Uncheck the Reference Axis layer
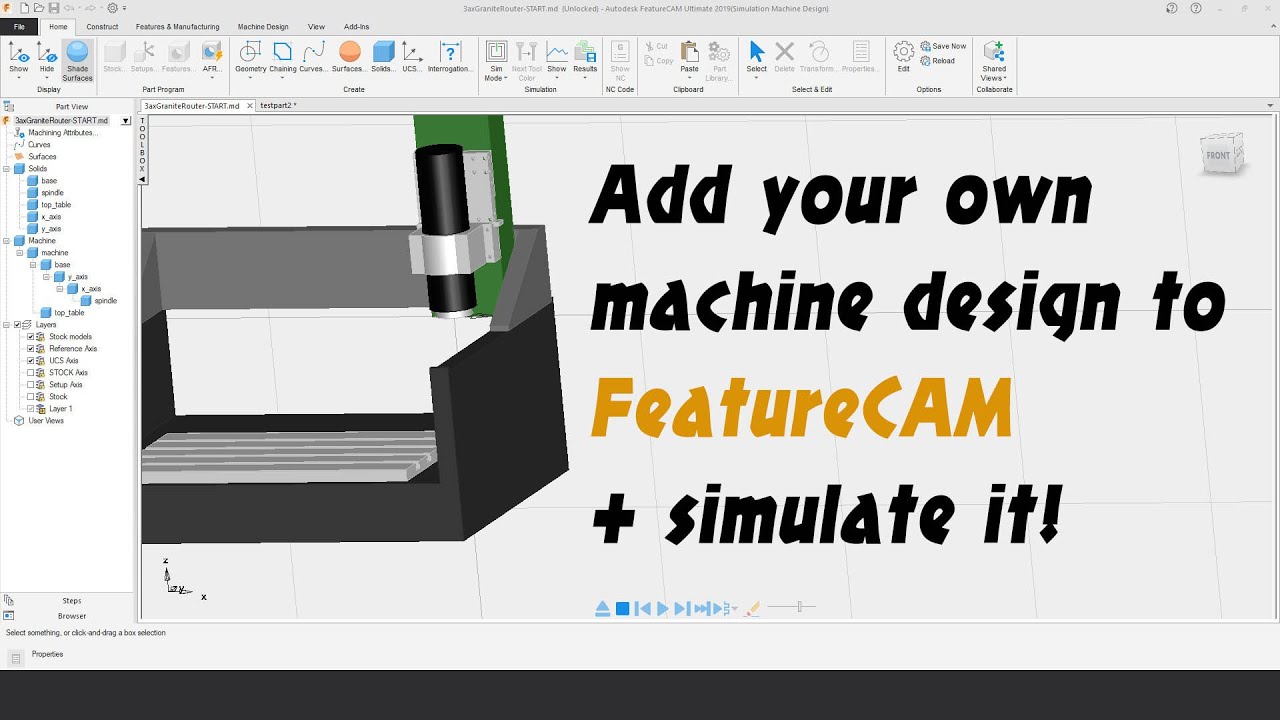Image resolution: width=1280 pixels, height=720 pixels. [30, 349]
